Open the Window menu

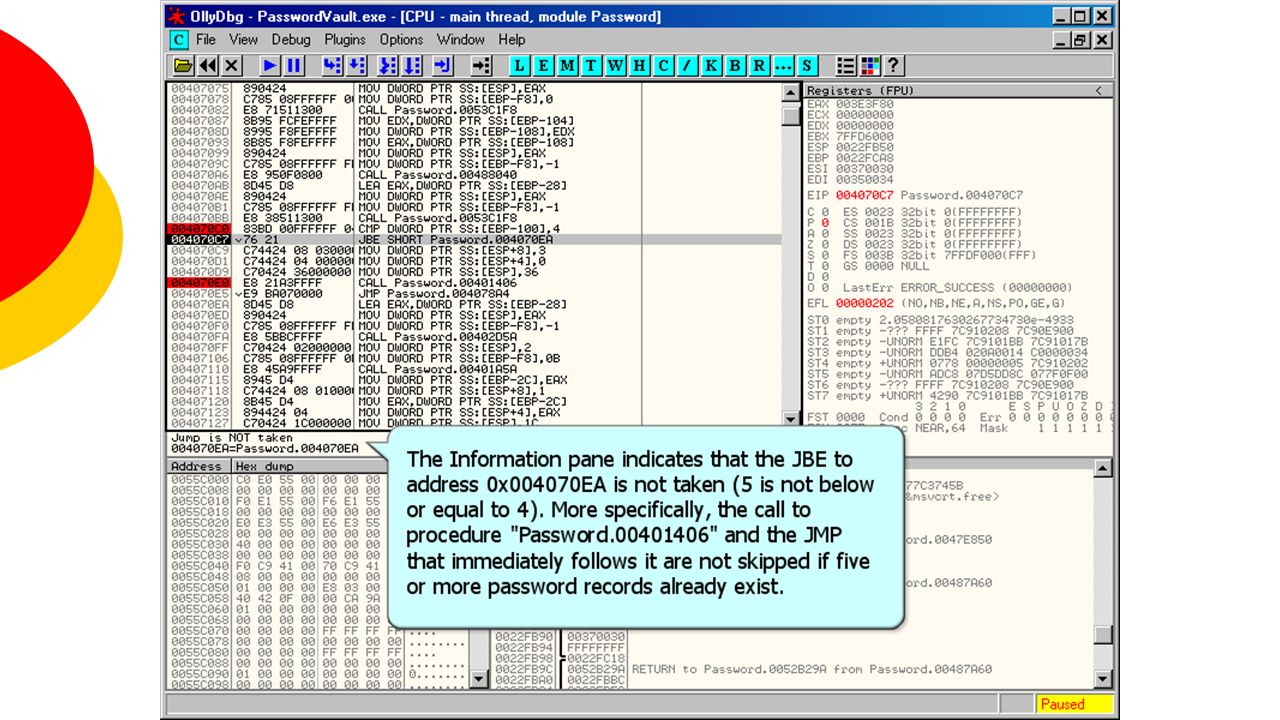click(x=461, y=40)
